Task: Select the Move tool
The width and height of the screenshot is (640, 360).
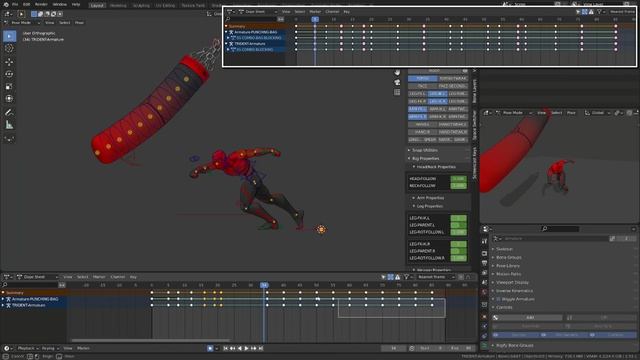Action: [x=9, y=62]
